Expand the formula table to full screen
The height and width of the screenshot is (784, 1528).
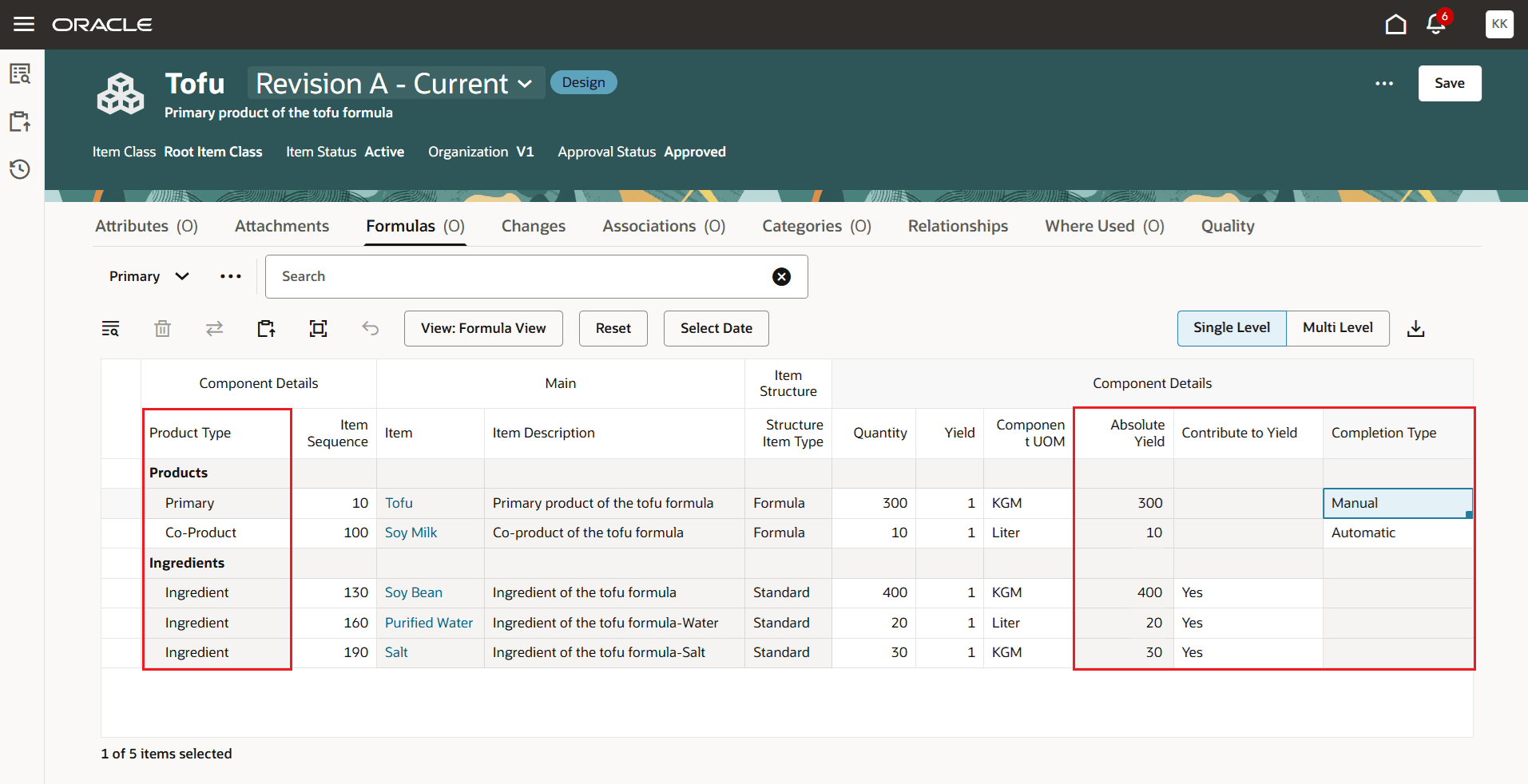click(318, 328)
